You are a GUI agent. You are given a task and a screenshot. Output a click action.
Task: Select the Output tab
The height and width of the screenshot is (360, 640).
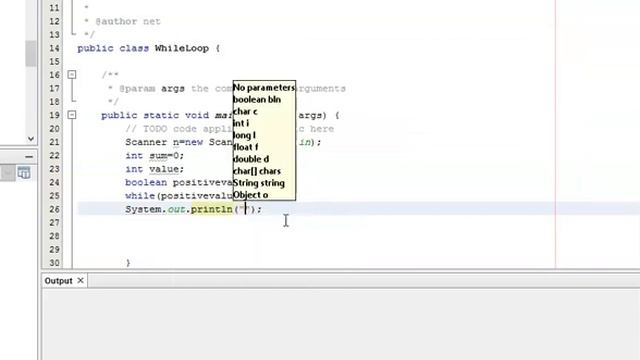(58, 281)
